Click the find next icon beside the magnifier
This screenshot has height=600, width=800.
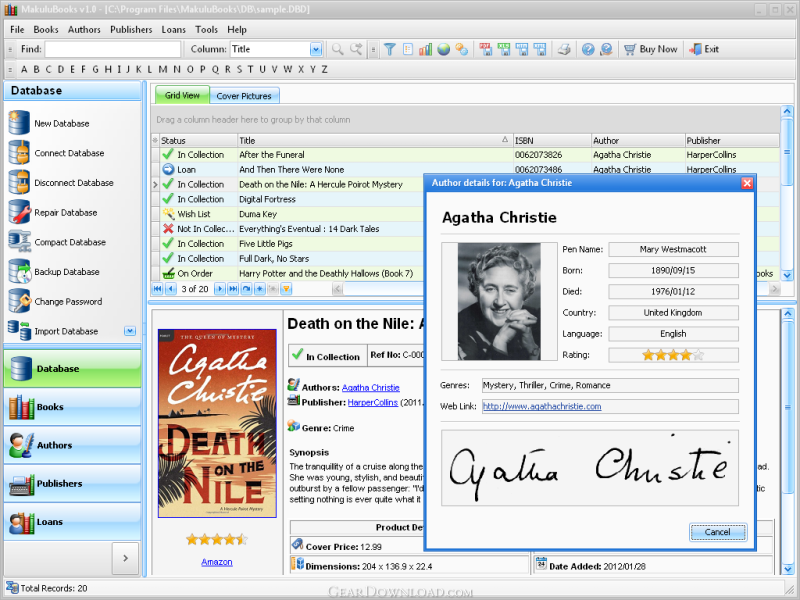(356, 49)
